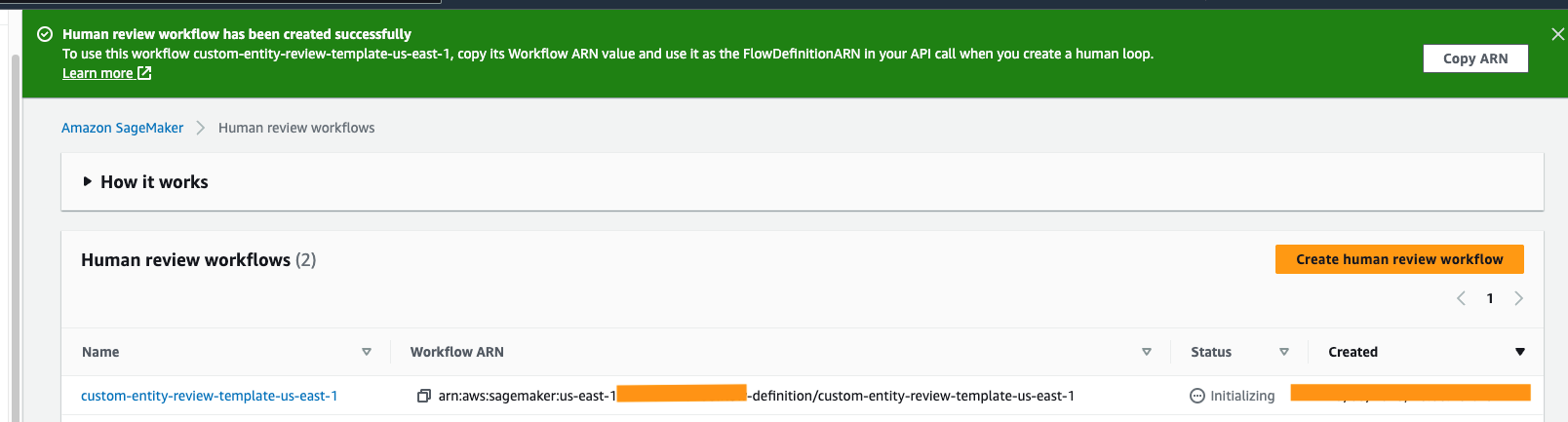Click the Copy ARN button
Viewport: 1568px width, 422px height.
coord(1474,58)
